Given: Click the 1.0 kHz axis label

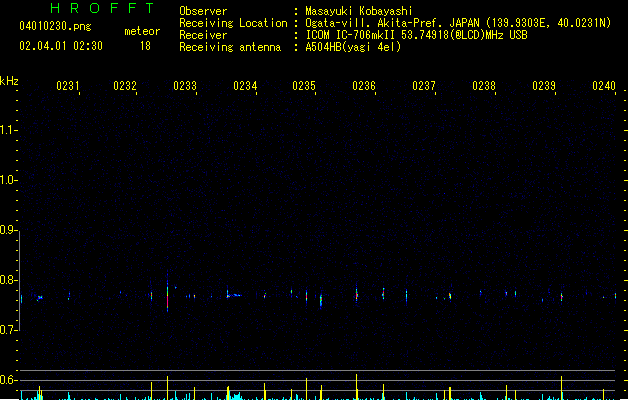Looking at the screenshot, I should 8,179.
